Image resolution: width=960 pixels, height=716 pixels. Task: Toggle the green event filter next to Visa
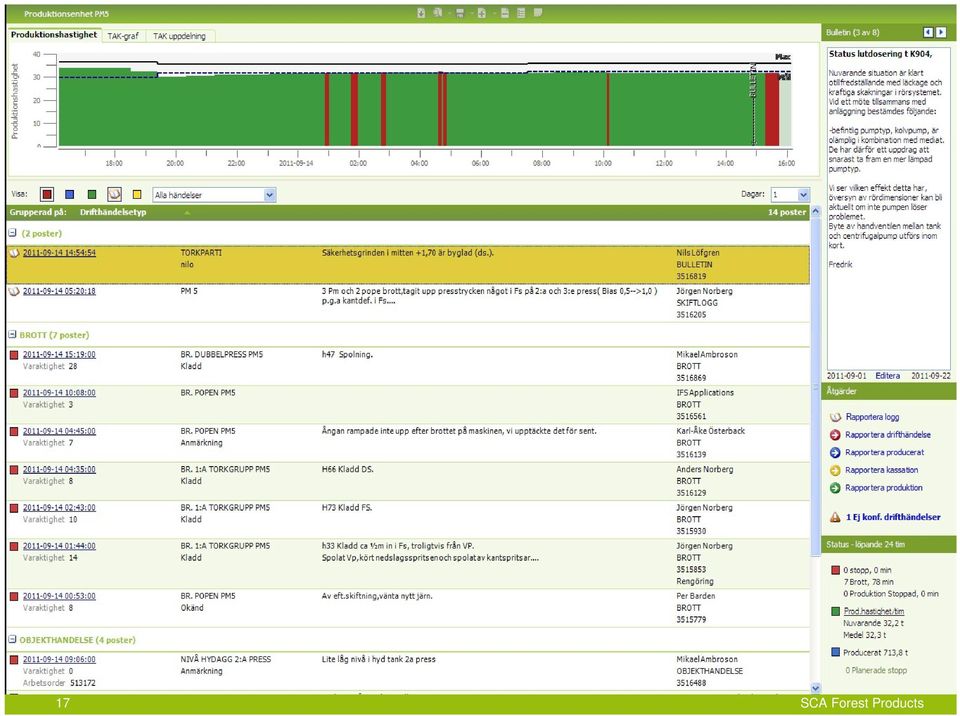(x=92, y=195)
